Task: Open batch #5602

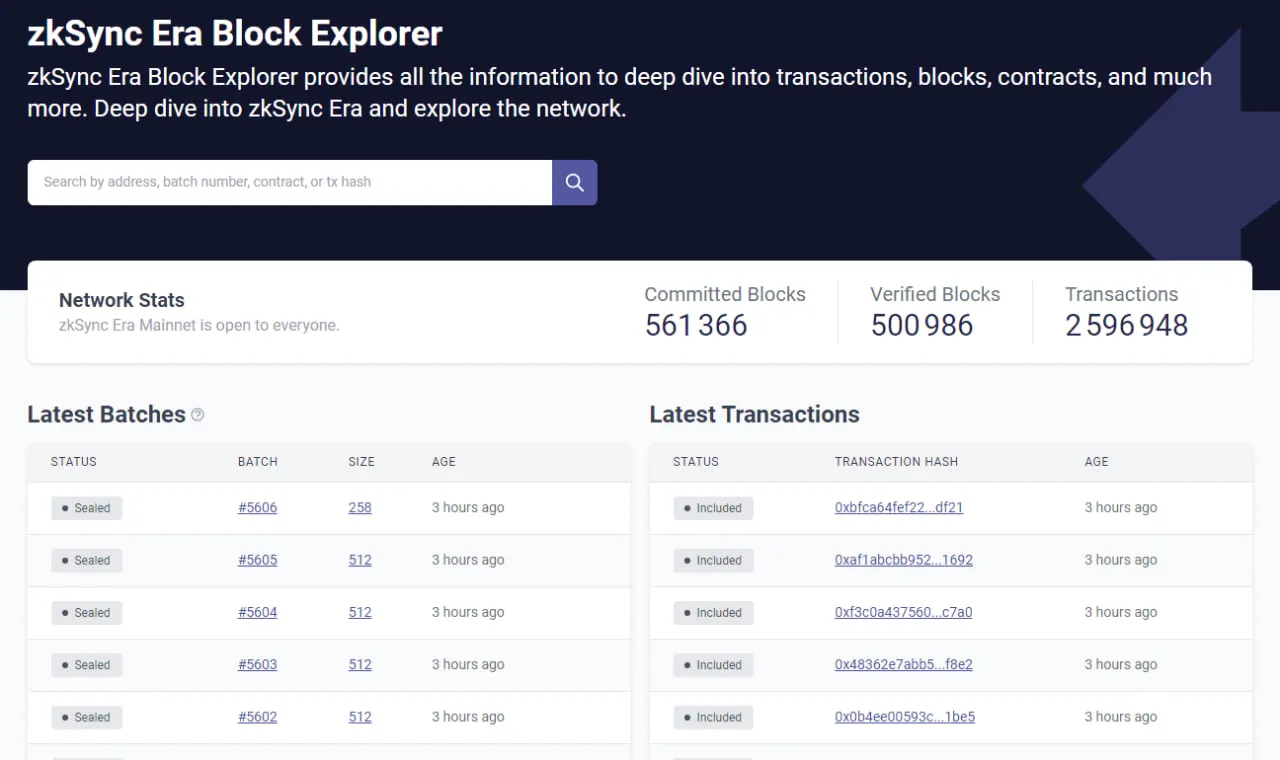Action: 257,717
